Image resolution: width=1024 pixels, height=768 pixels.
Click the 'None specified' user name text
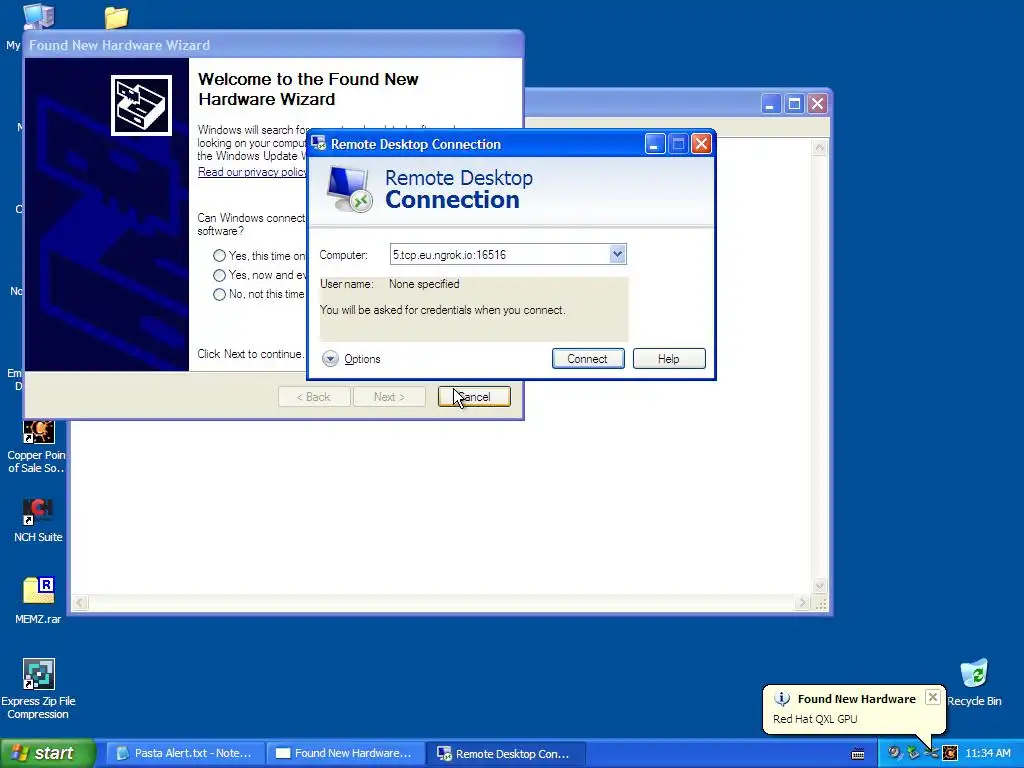click(x=424, y=284)
